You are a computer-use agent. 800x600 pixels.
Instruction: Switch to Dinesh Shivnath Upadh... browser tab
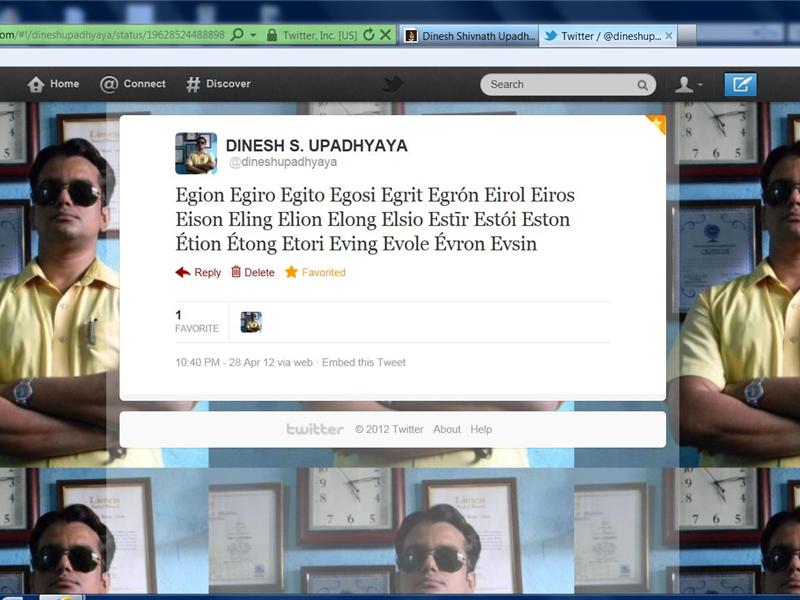(x=469, y=36)
